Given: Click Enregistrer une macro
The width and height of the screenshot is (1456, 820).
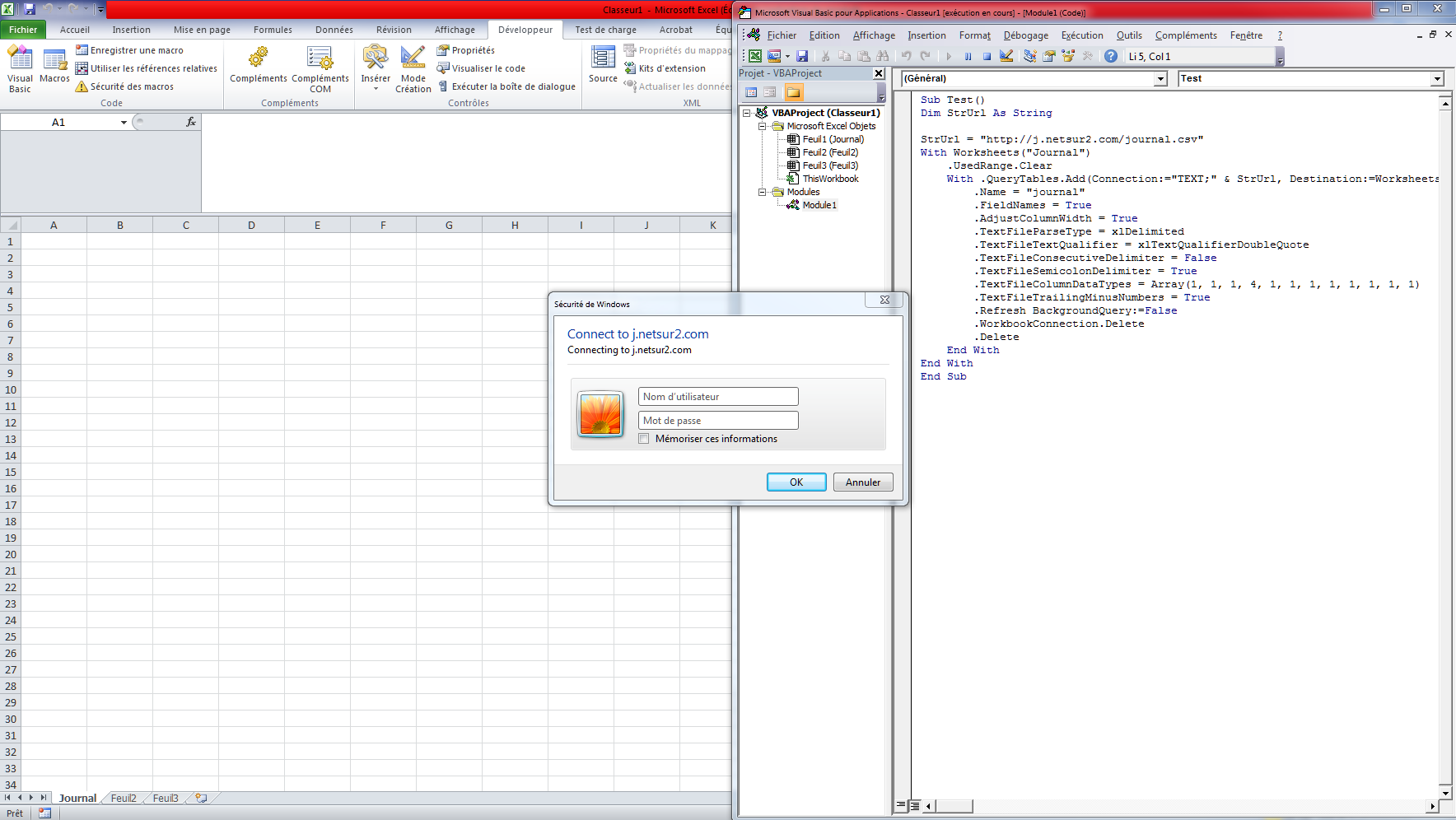Looking at the screenshot, I should [129, 50].
